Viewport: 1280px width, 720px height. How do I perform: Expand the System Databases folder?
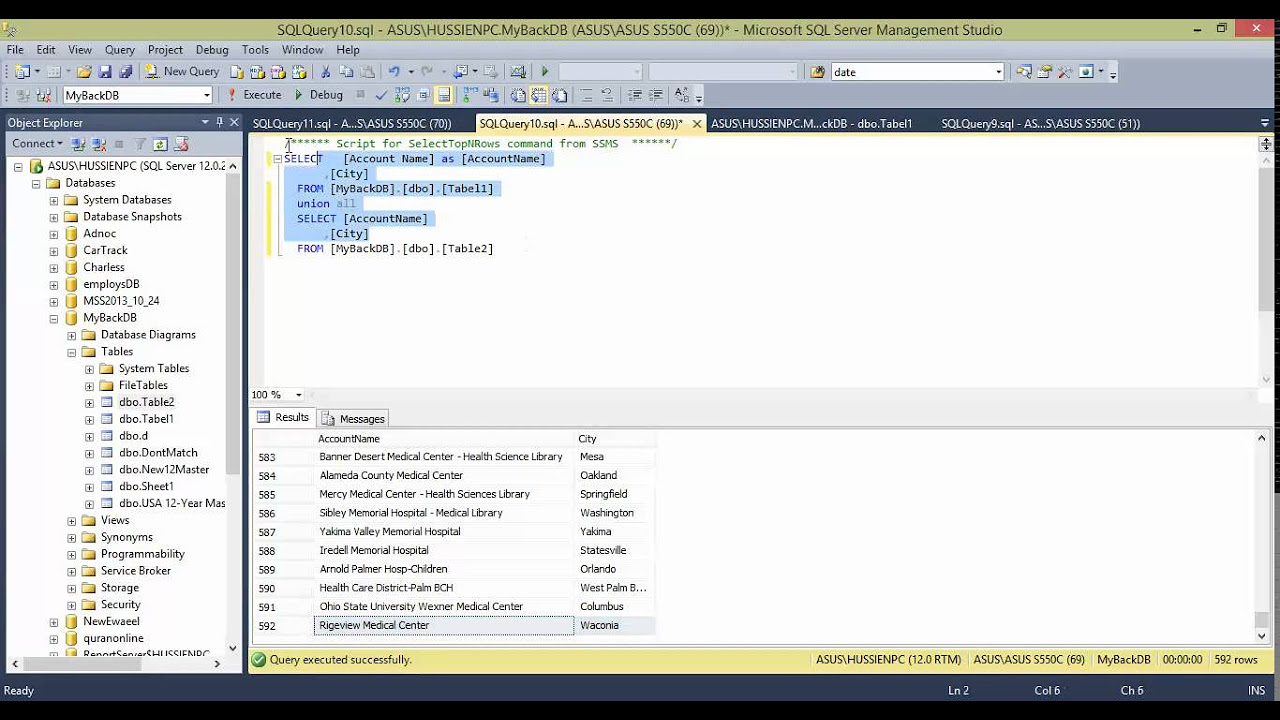click(54, 200)
